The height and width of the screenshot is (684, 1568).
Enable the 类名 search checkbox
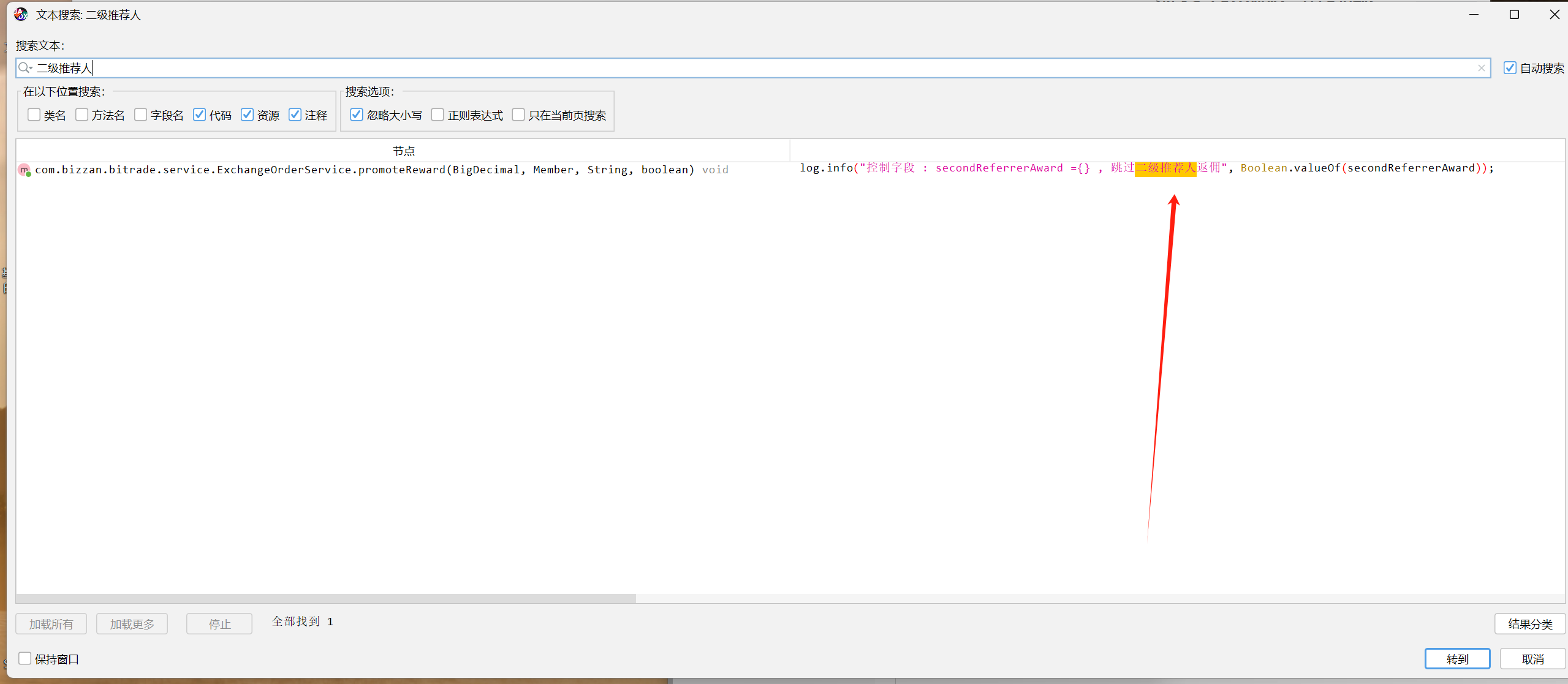(x=34, y=115)
